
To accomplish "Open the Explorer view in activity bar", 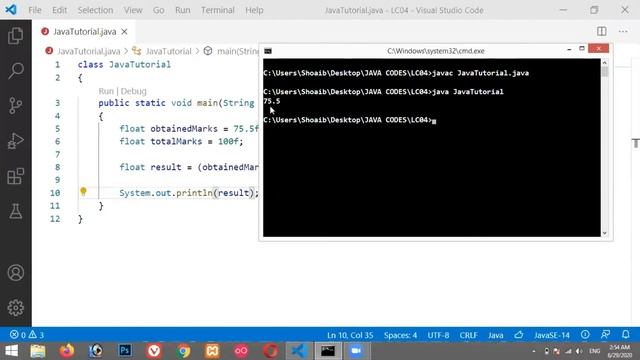I will point(16,36).
